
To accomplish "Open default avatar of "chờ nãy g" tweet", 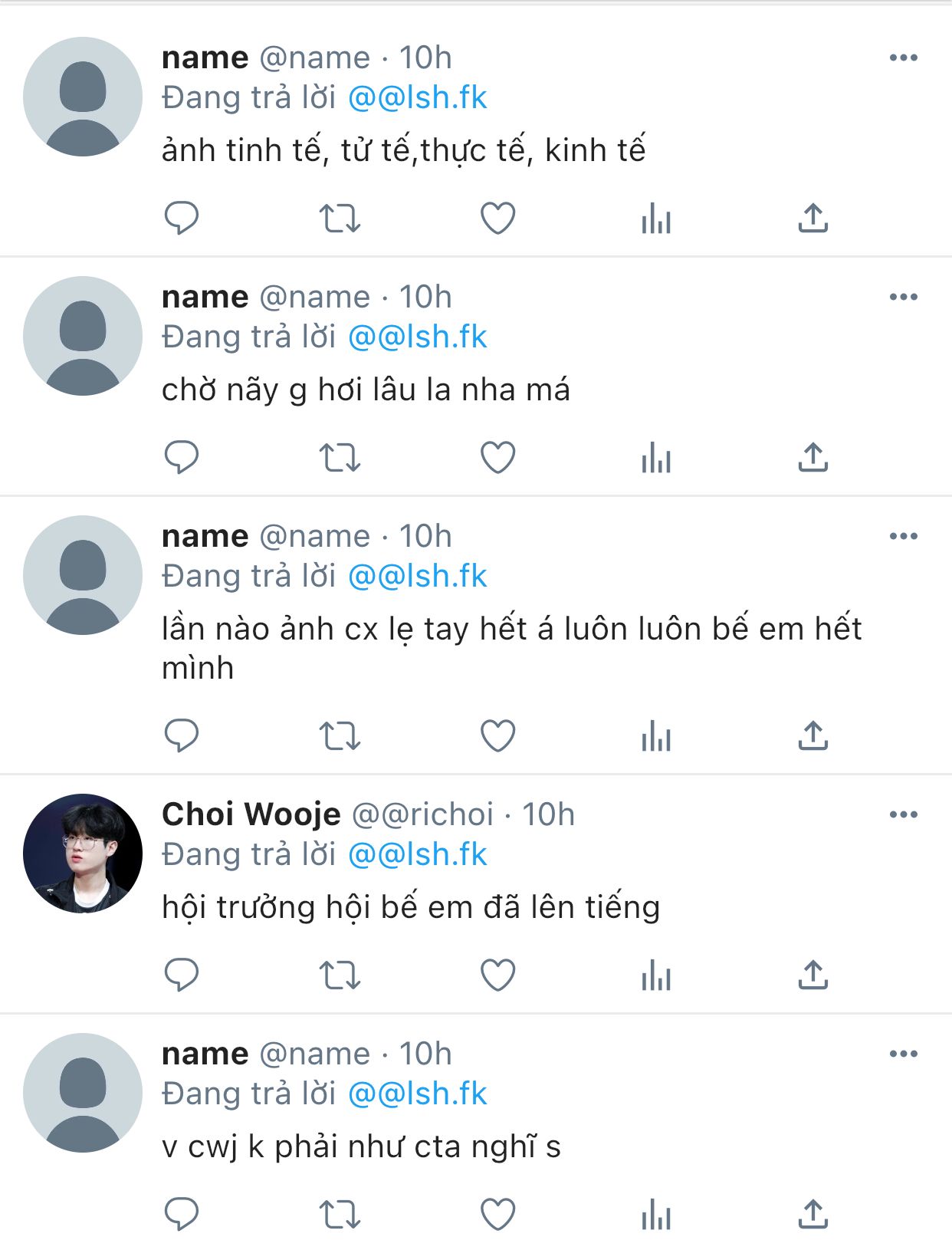I will 83,336.
